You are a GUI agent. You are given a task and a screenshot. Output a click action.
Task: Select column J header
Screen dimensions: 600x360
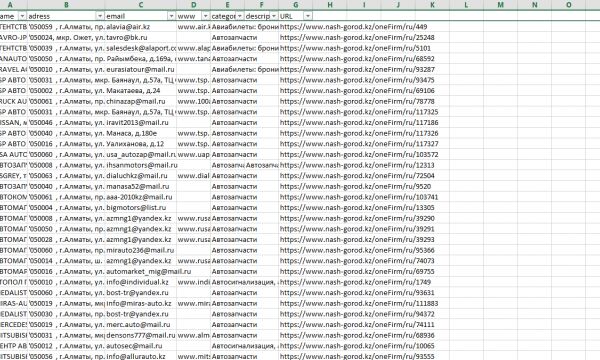(x=398, y=5)
